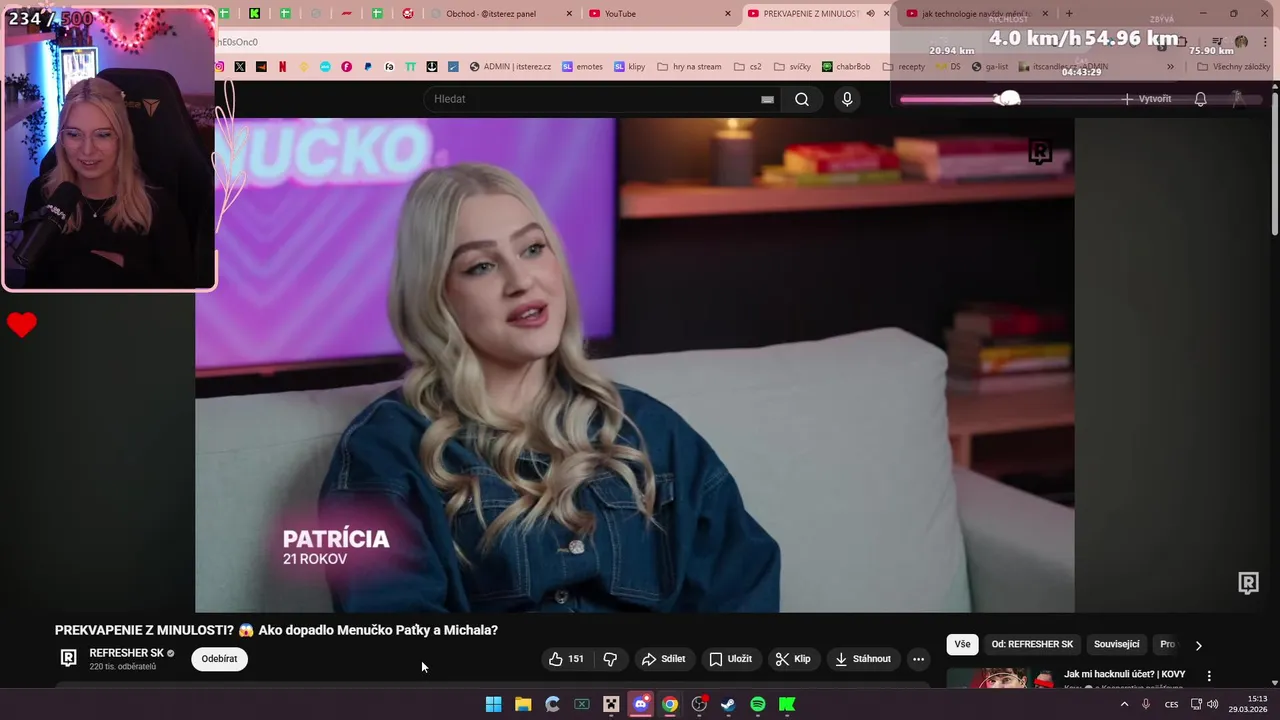Open media controls icon in Chrome toolbar
Viewport: 1280px width, 720px height.
coord(1217,42)
